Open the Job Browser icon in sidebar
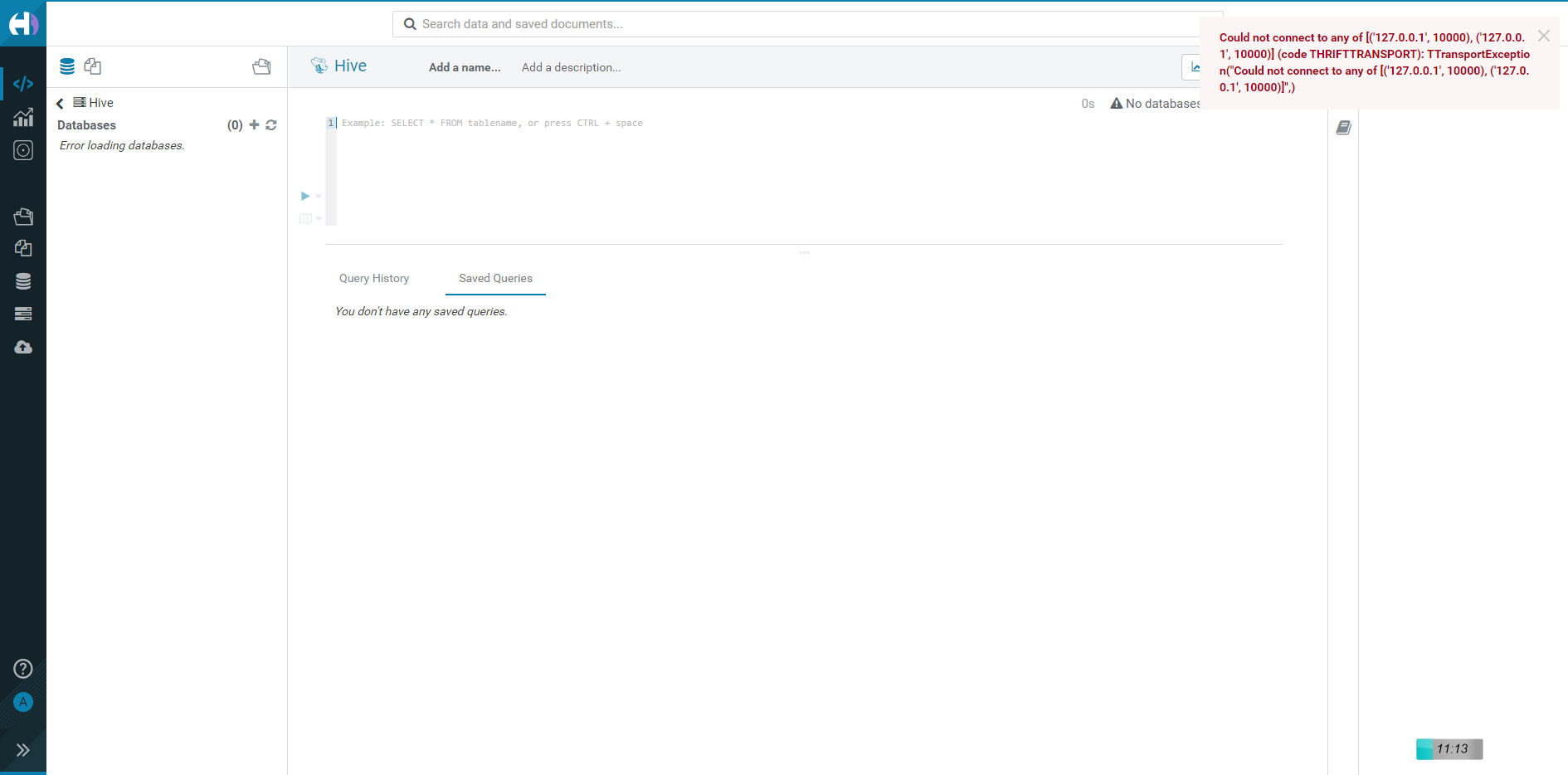1568x775 pixels. [22, 314]
